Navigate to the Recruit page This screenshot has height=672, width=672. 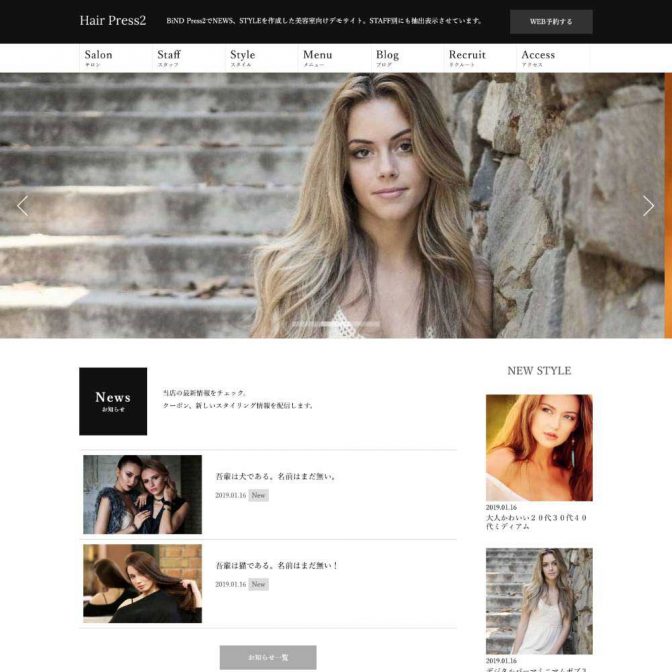[467, 58]
